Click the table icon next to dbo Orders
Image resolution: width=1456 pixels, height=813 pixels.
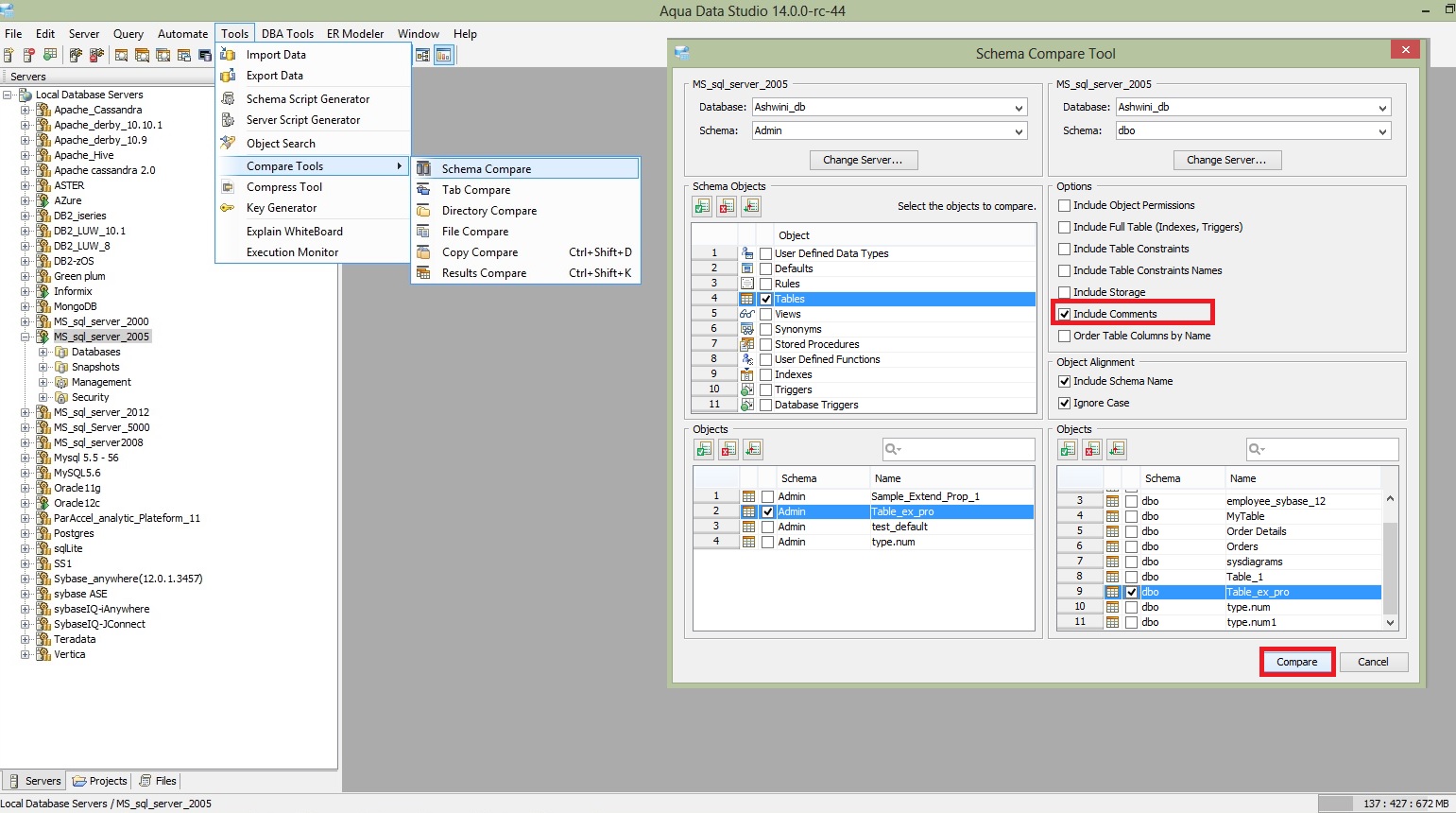tap(1112, 546)
